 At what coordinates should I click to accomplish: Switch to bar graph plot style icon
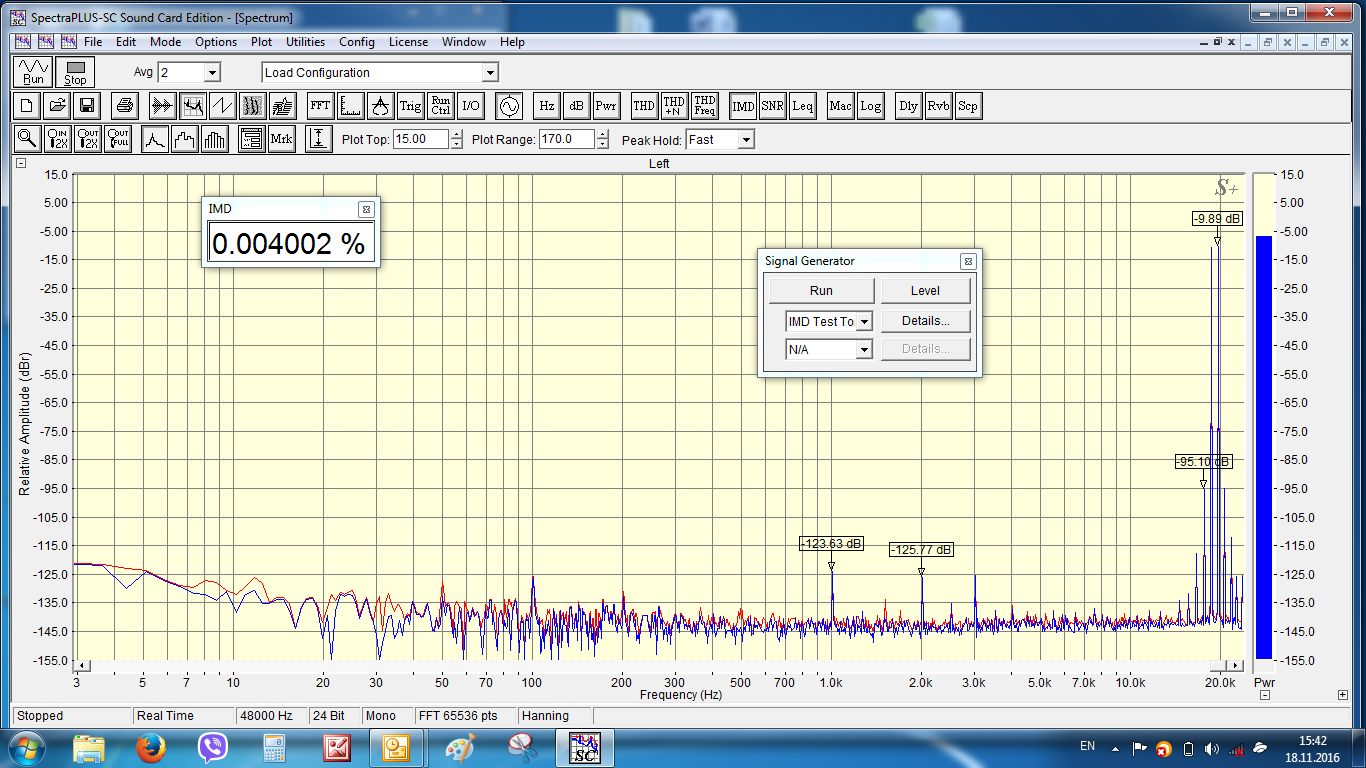[x=215, y=140]
